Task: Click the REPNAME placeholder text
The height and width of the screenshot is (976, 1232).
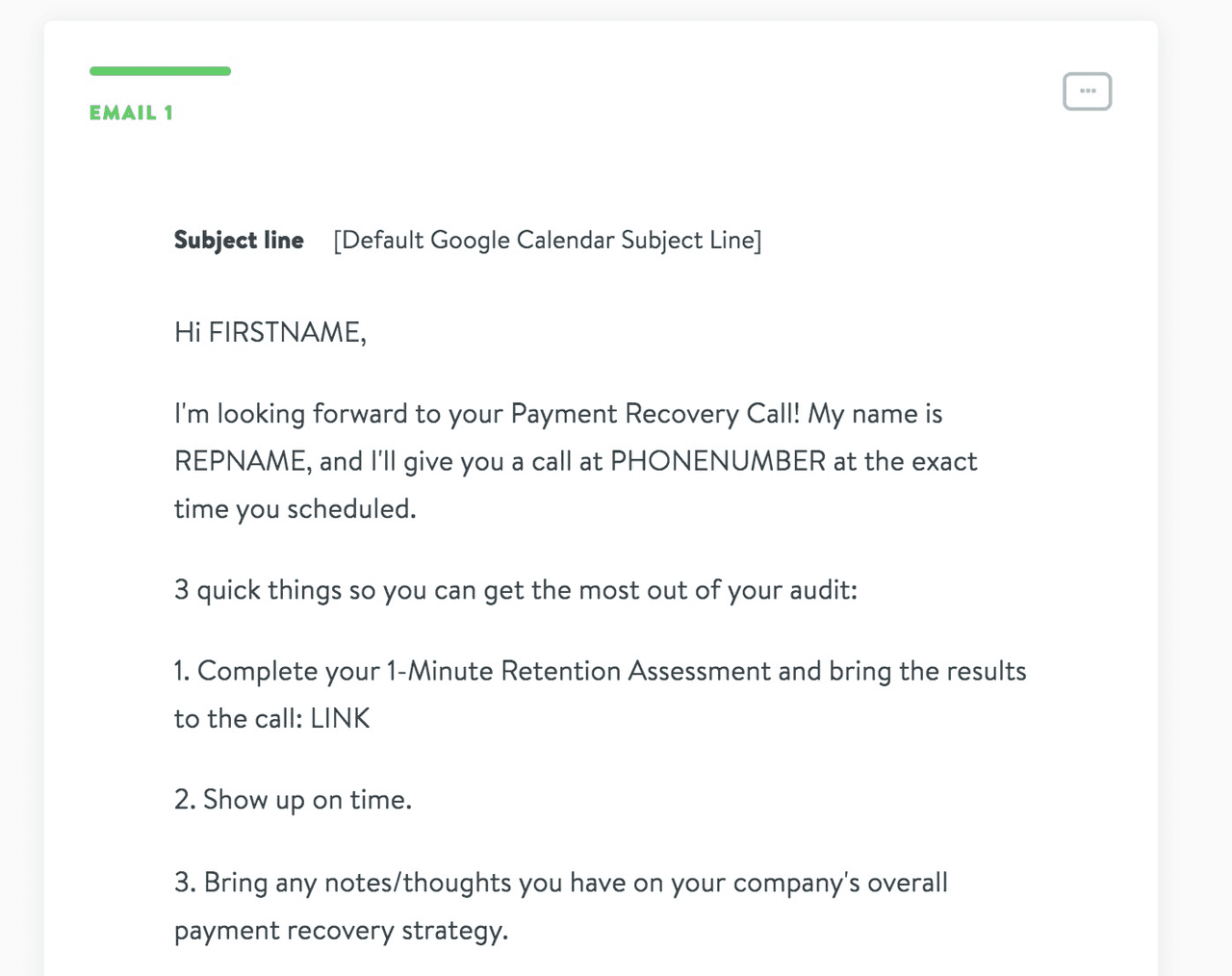Action: [x=242, y=461]
